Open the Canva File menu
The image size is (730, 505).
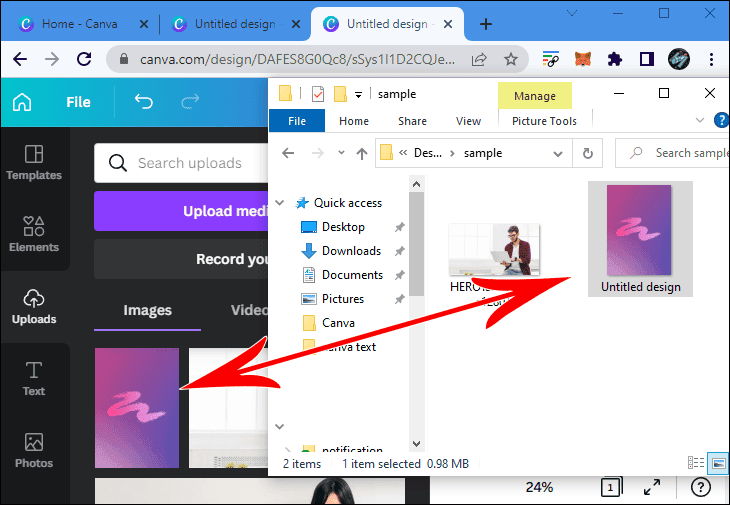[x=78, y=102]
